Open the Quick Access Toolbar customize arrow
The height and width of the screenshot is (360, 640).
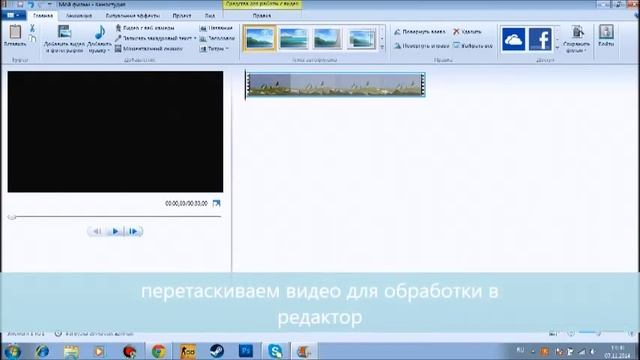[50, 4]
